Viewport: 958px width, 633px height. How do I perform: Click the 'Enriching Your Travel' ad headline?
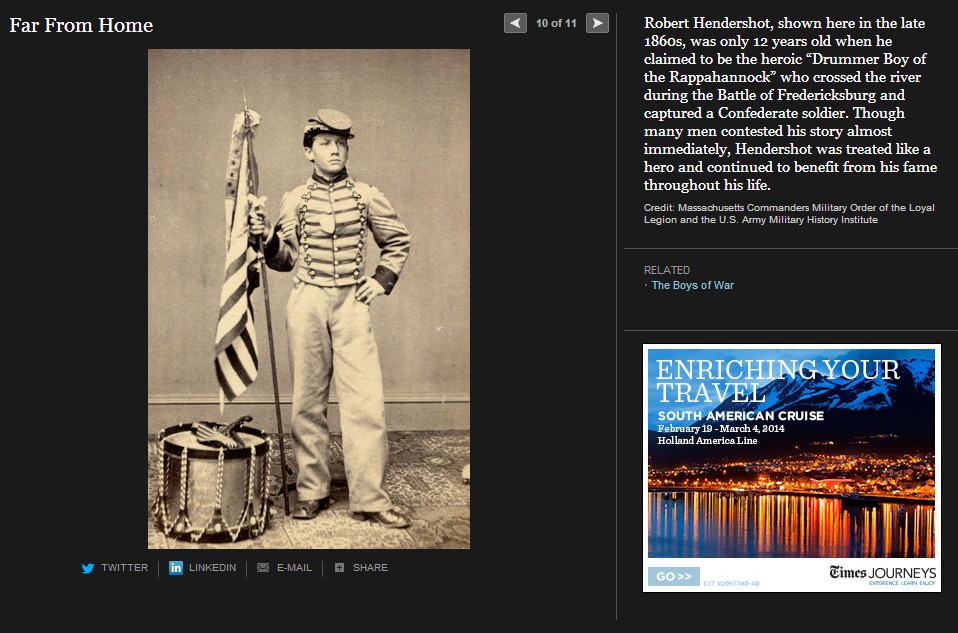777,381
